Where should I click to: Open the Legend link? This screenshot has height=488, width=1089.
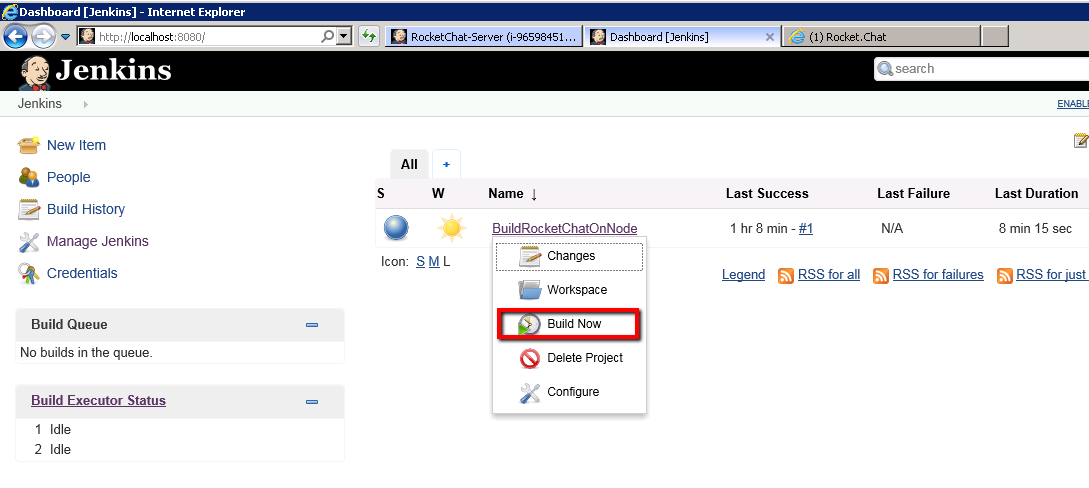point(743,275)
